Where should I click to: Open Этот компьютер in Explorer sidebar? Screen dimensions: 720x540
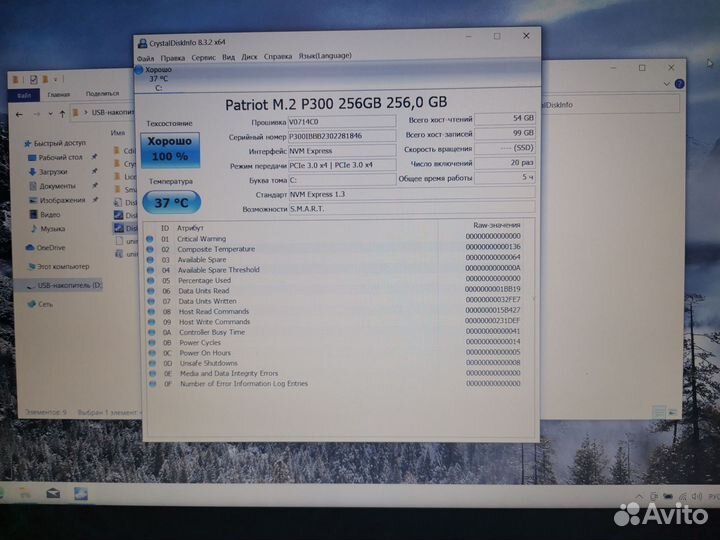pyautogui.click(x=58, y=266)
